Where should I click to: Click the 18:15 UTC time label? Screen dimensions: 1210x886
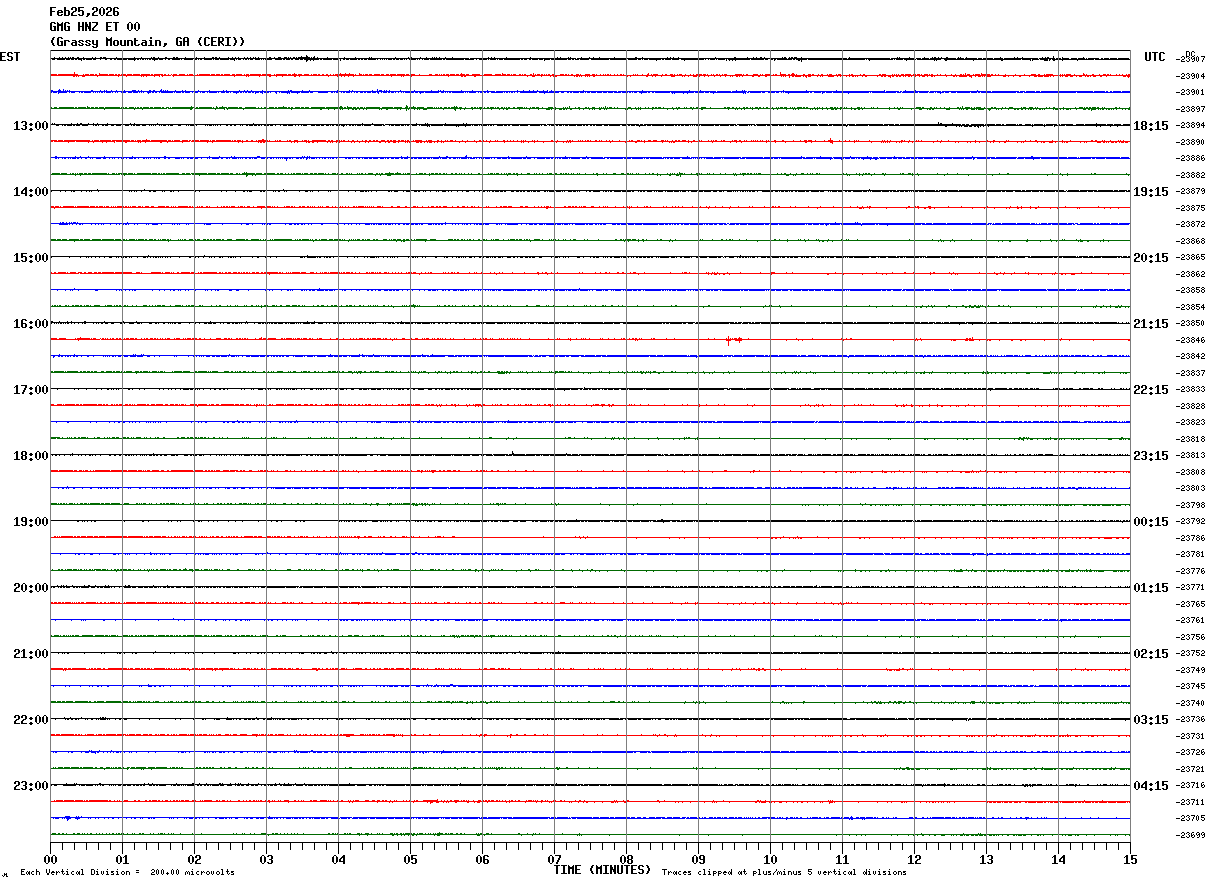(x=1151, y=125)
